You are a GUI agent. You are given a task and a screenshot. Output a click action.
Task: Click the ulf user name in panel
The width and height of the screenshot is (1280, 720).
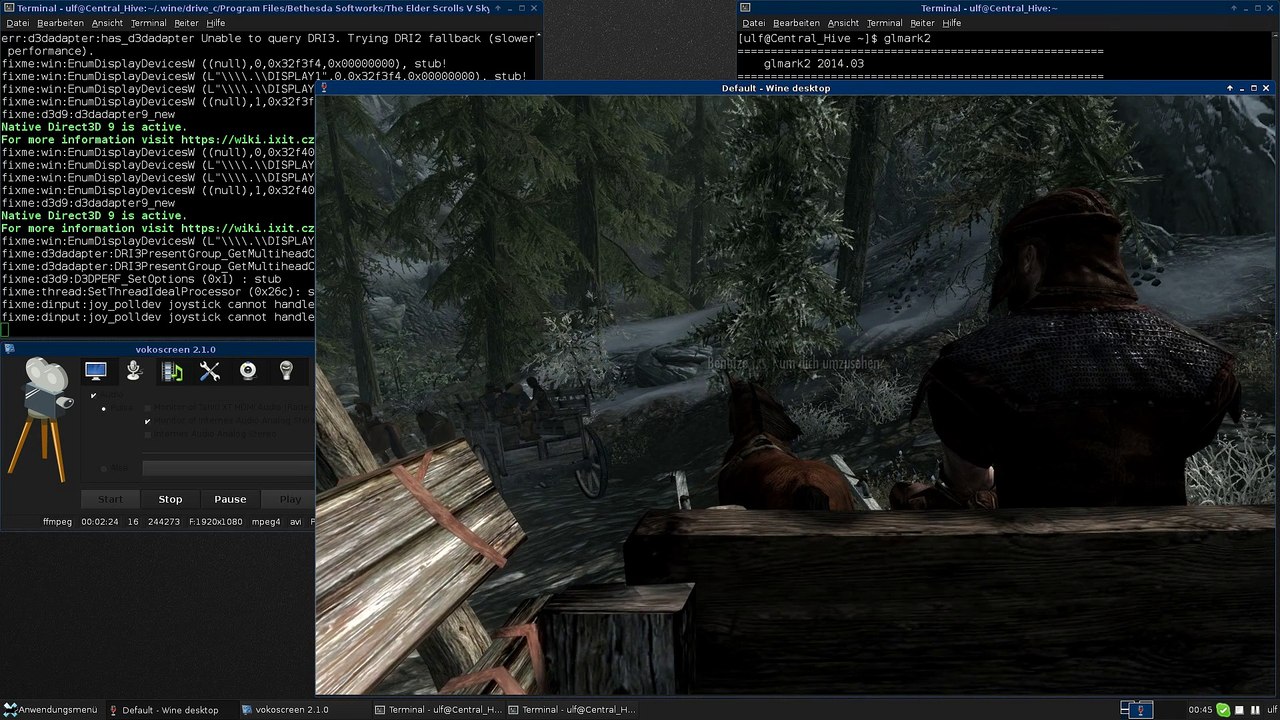click(1272, 710)
